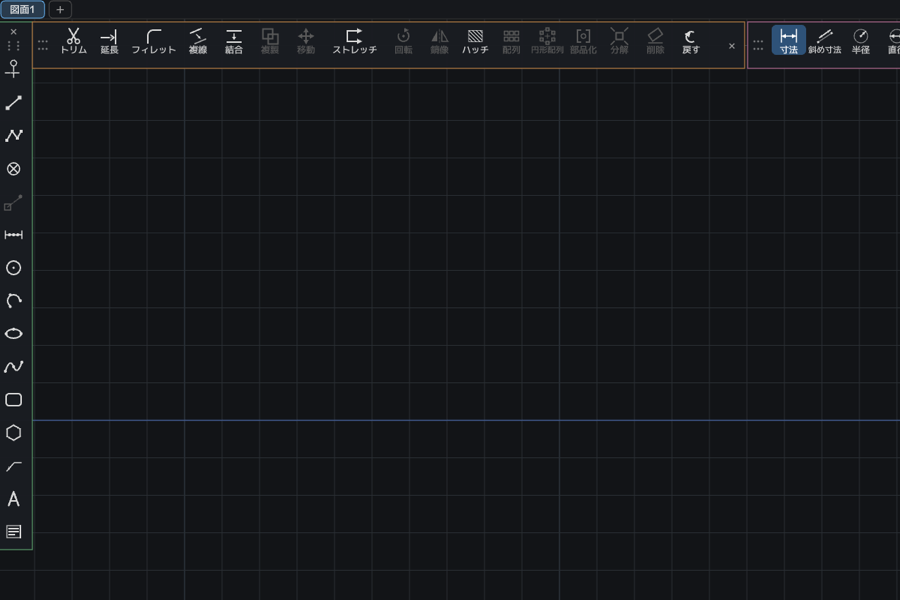Viewport: 900px width, 600px height.
Task: Select the circle with center point tool
Action: tap(13, 268)
